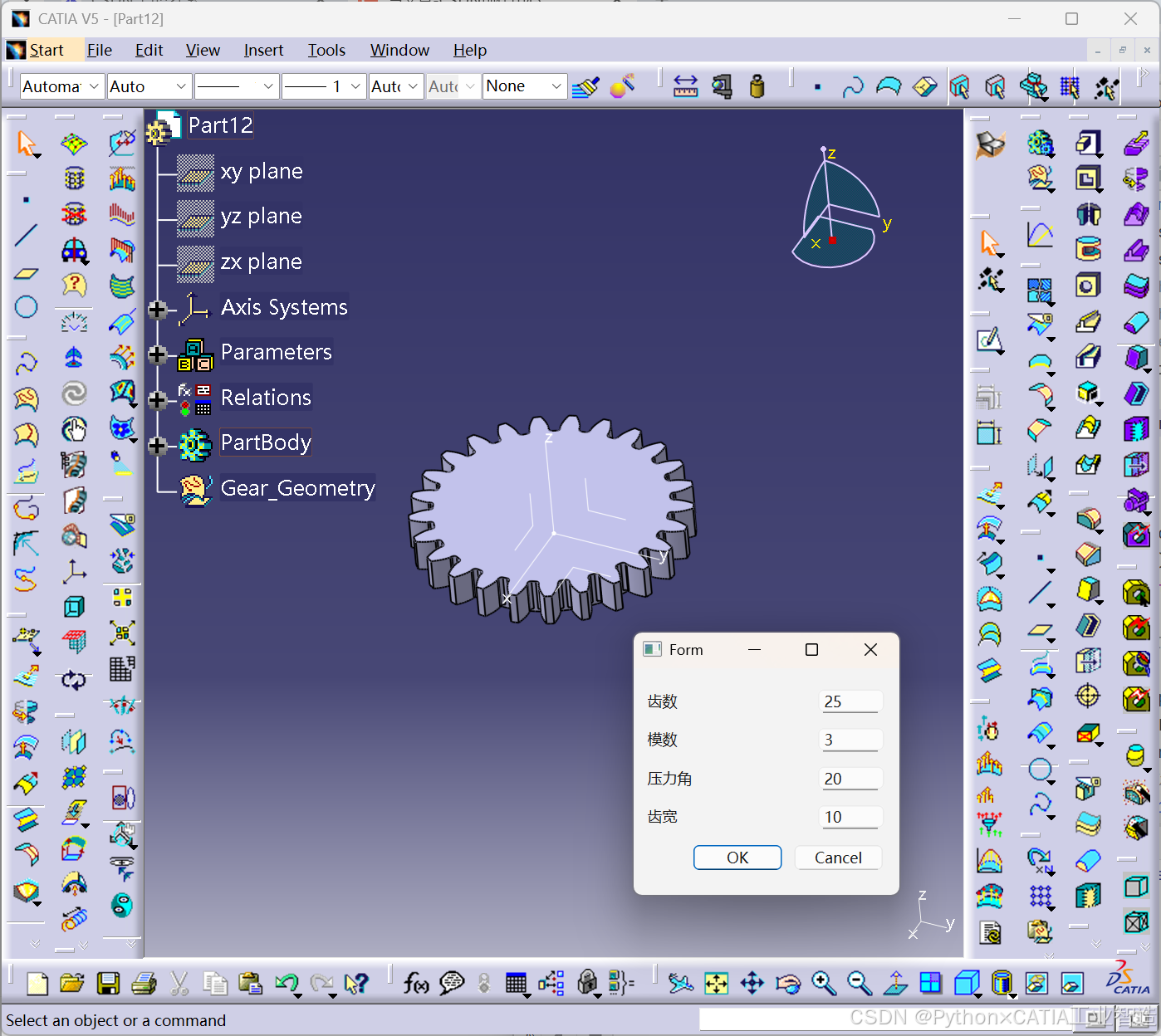Click the Painter brush icon
1161x1036 pixels.
[x=585, y=86]
